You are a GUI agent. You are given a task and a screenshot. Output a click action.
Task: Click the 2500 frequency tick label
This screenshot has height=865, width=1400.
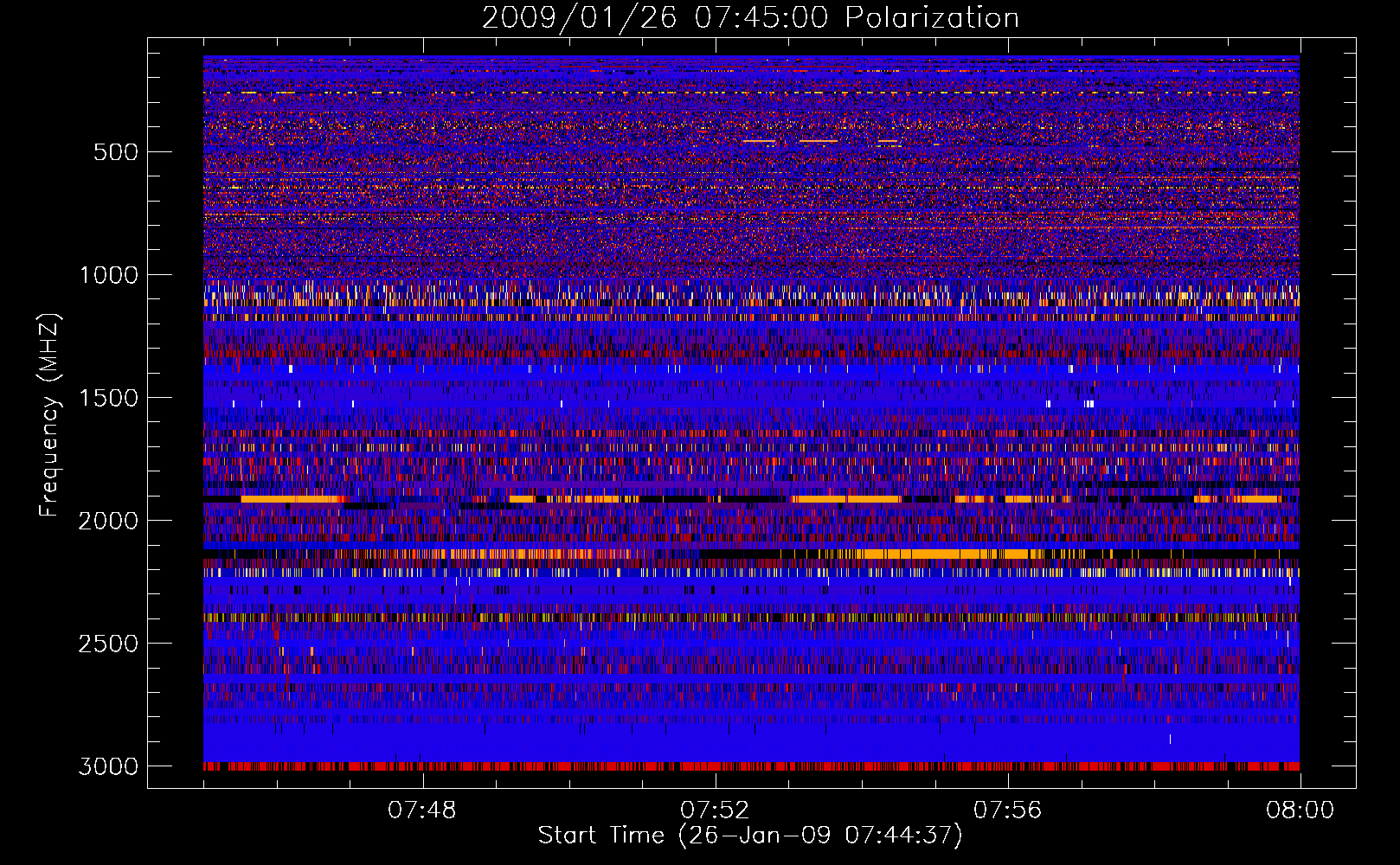point(108,644)
